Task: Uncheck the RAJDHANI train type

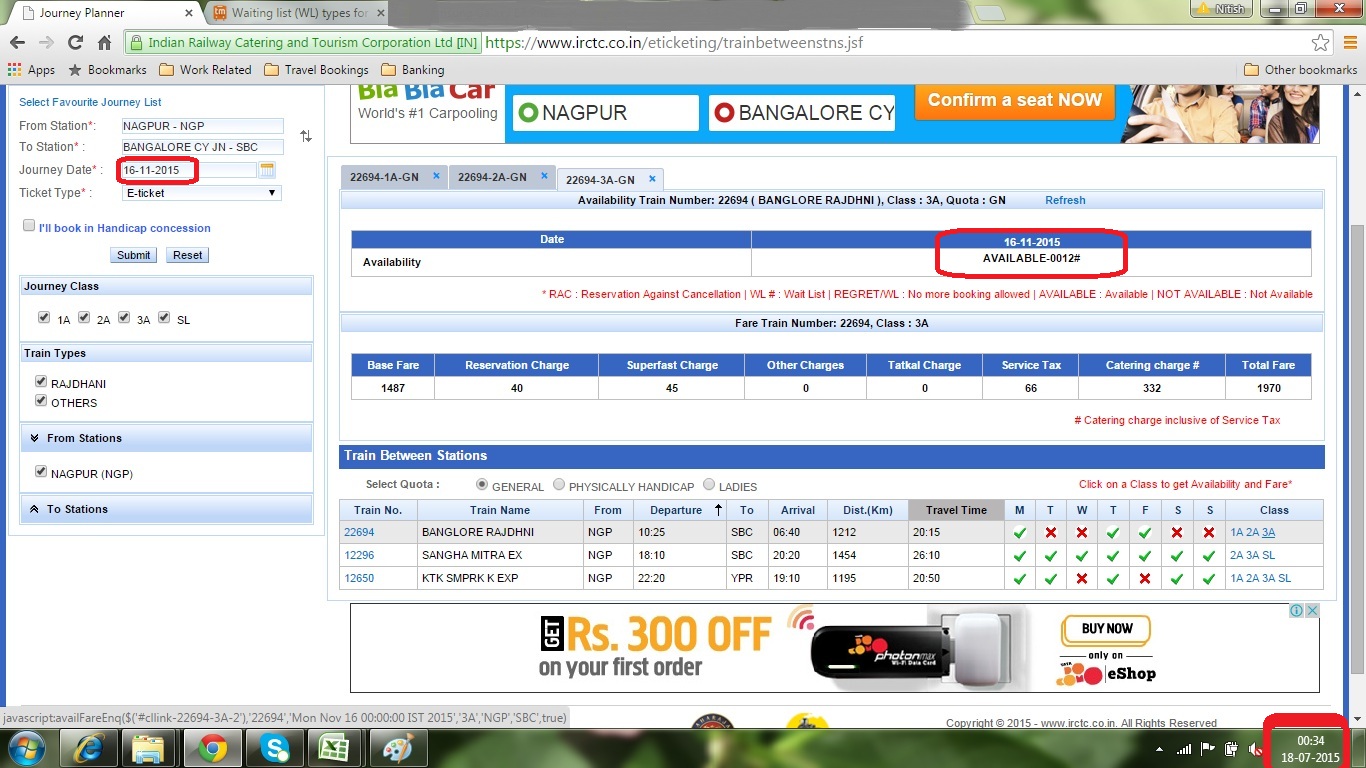Action: 41,382
